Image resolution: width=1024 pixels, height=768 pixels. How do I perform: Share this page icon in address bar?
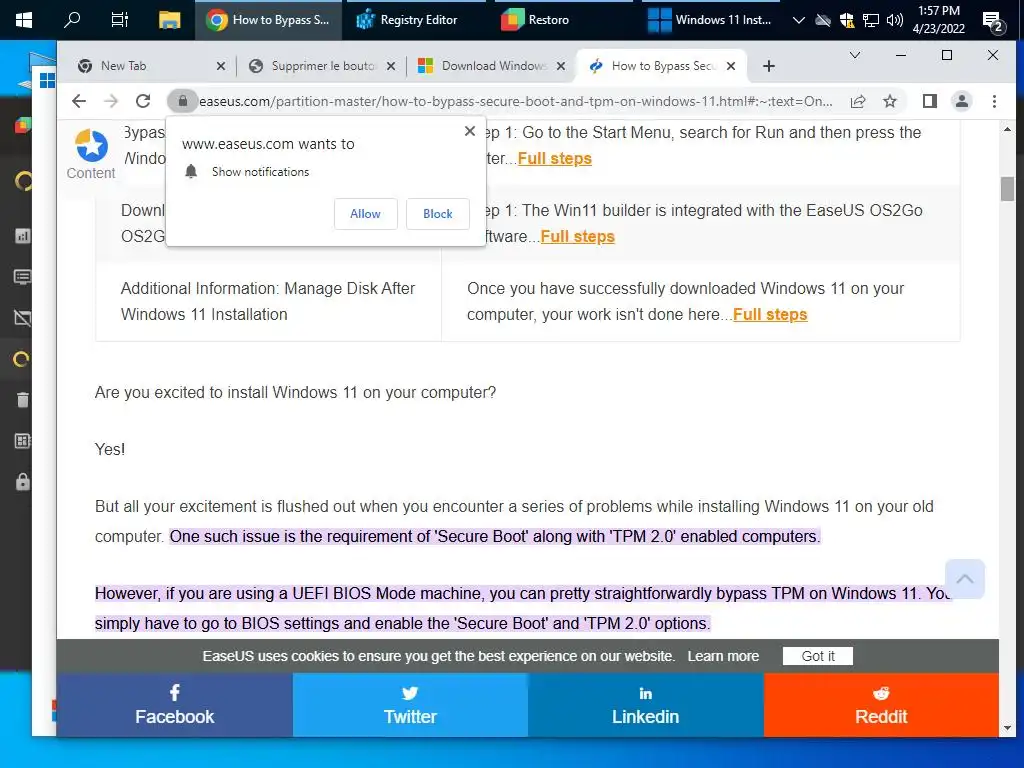(857, 101)
